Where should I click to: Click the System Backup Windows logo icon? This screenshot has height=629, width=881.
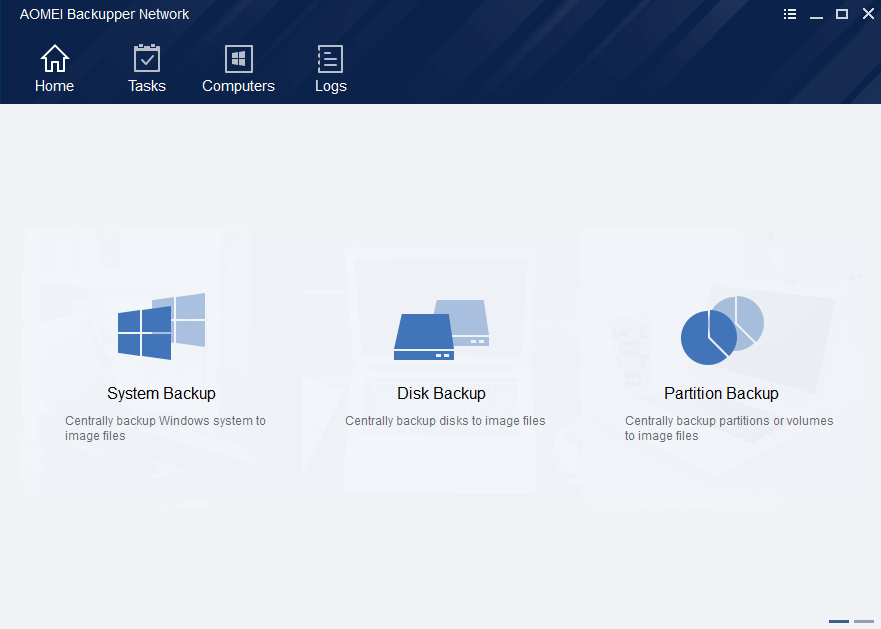(161, 326)
